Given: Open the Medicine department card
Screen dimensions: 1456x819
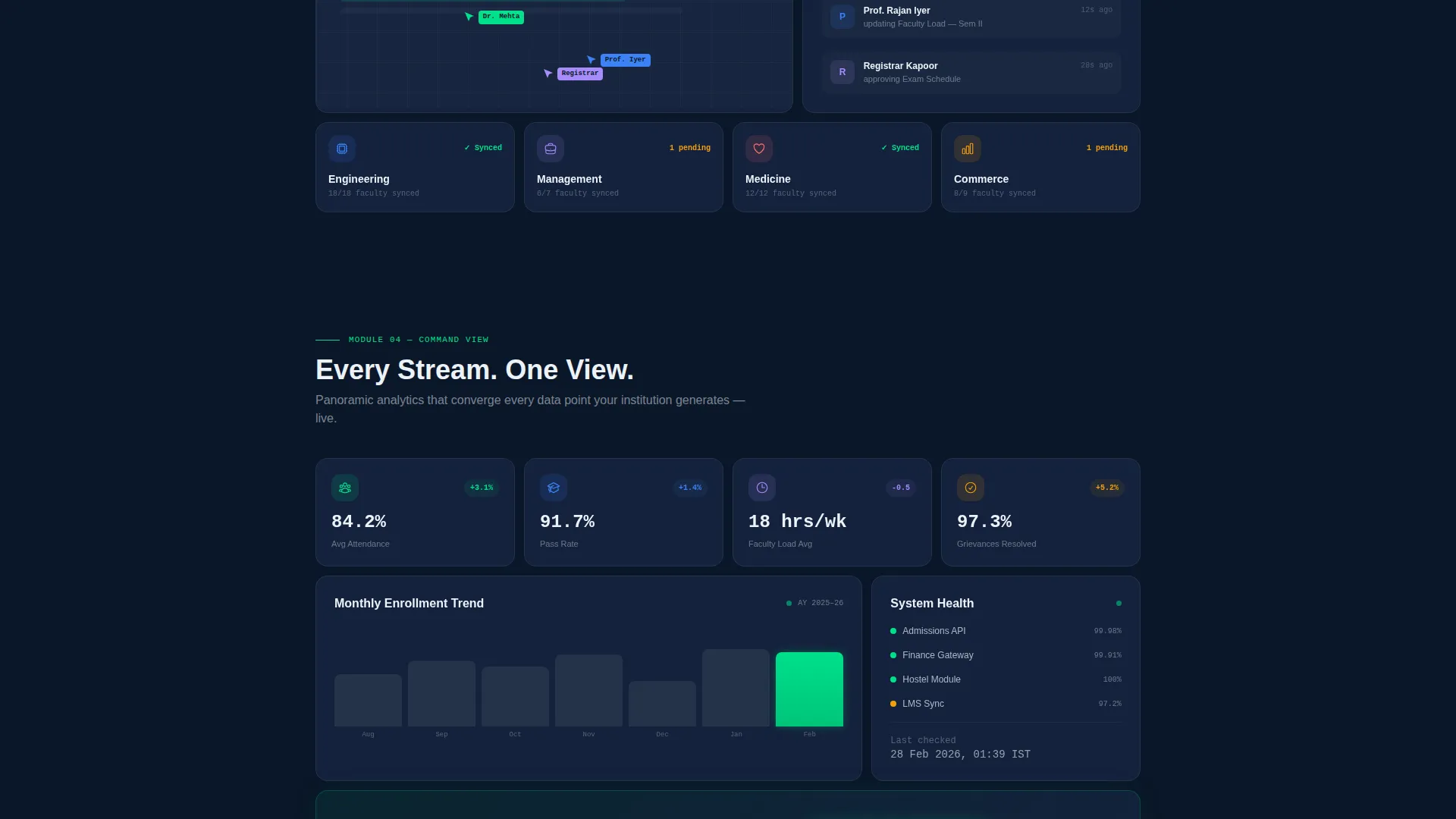Looking at the screenshot, I should click(x=832, y=168).
